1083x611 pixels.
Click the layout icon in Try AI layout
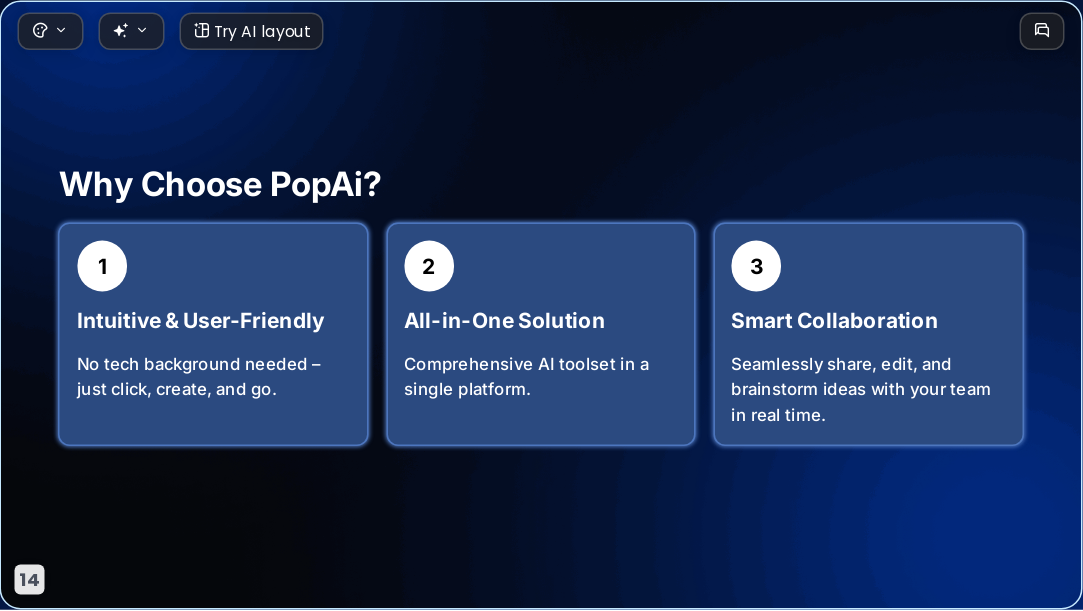pos(202,30)
